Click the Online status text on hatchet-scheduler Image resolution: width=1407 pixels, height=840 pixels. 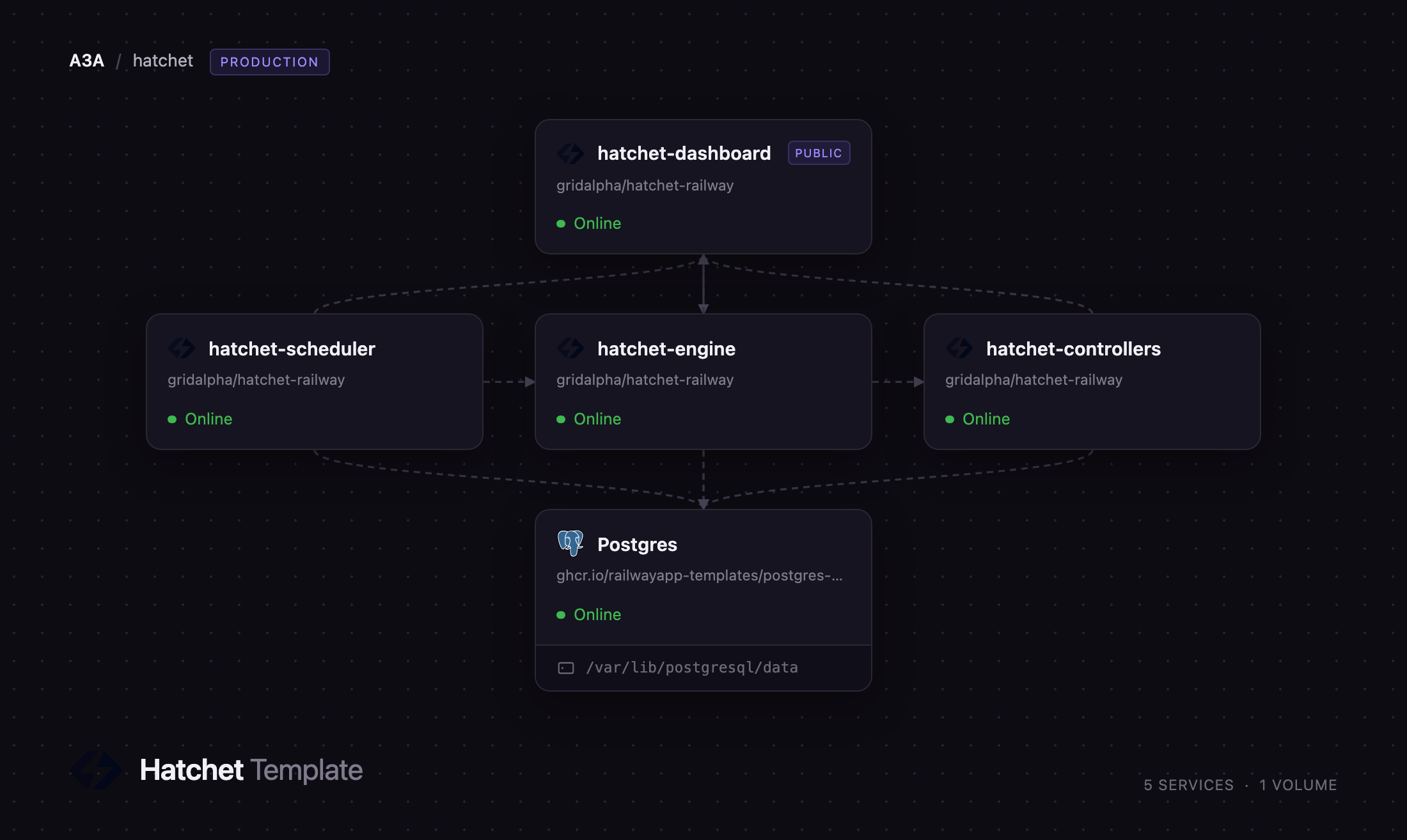[x=208, y=419]
